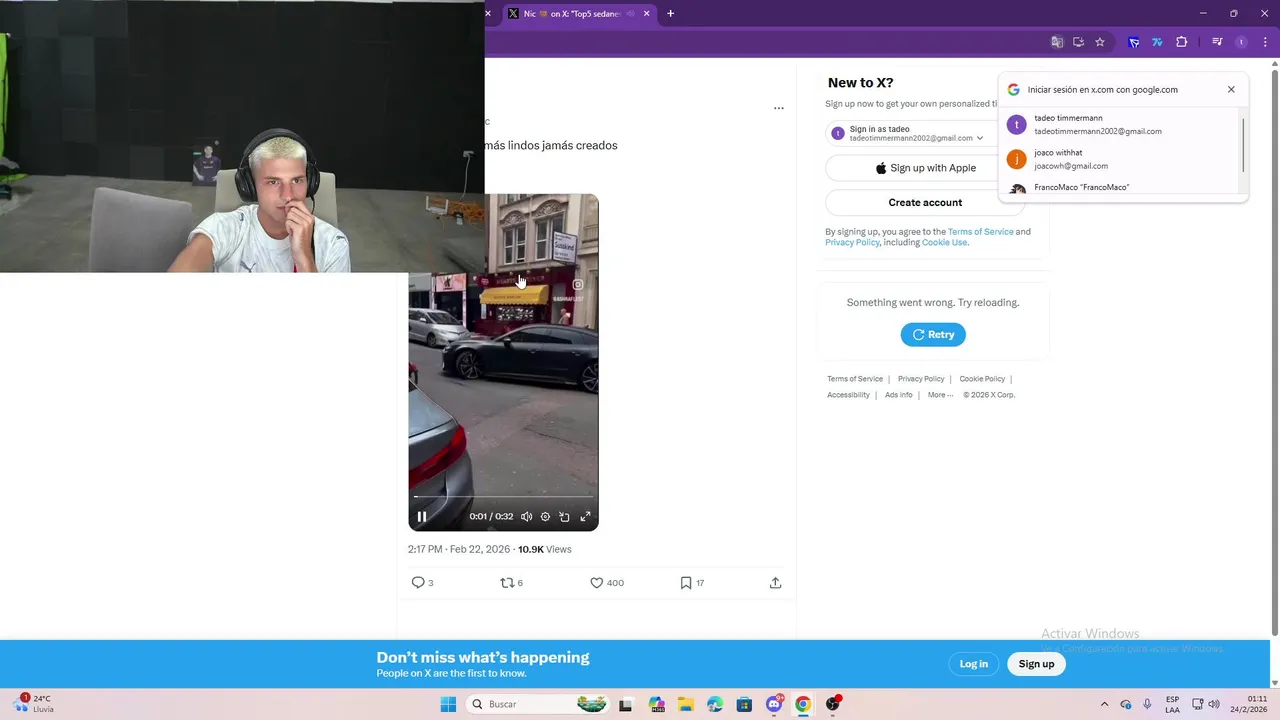Click the share post icon
The image size is (1280, 720).
[x=775, y=583]
